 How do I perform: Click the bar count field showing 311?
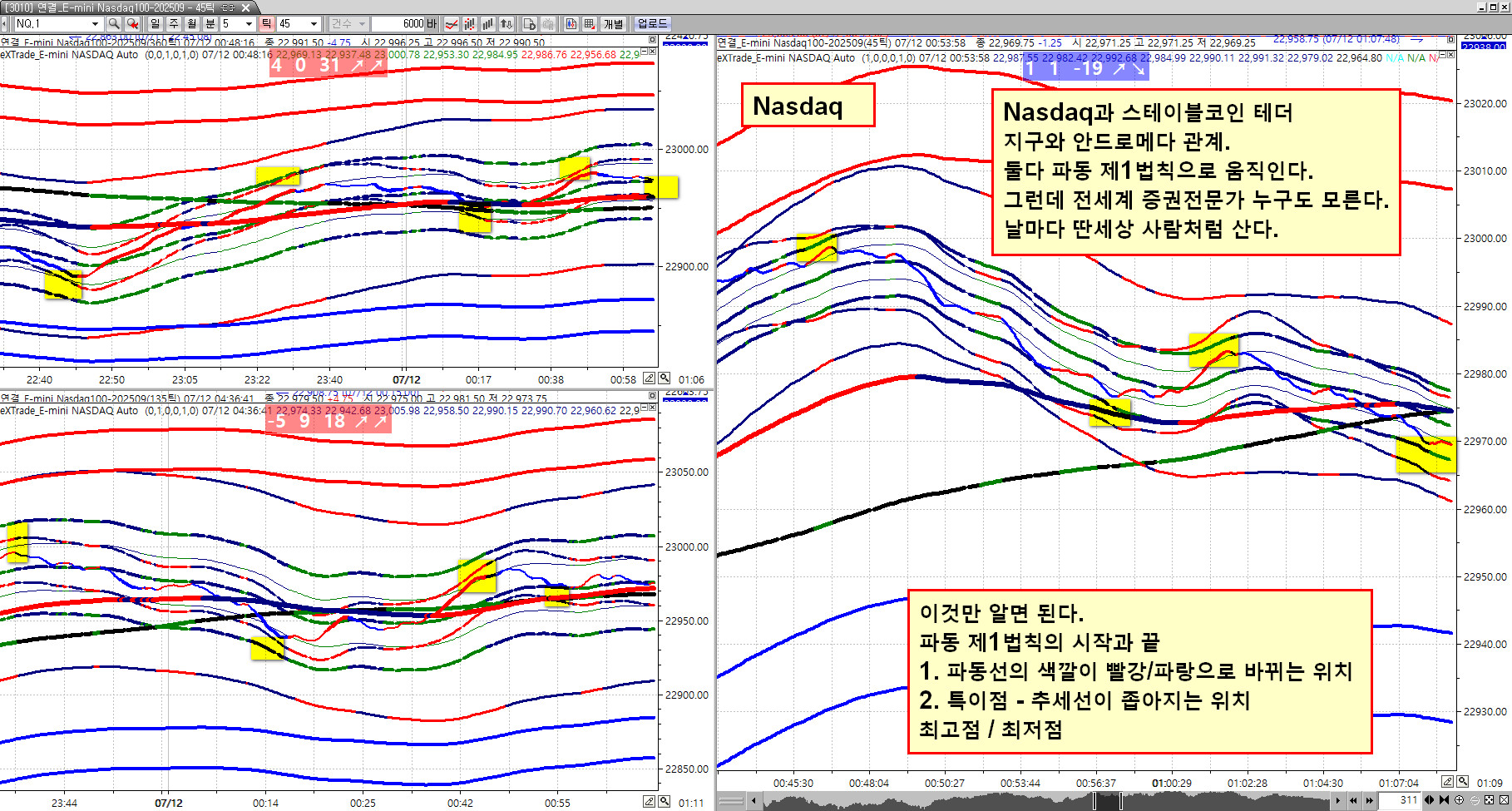pos(1399,800)
